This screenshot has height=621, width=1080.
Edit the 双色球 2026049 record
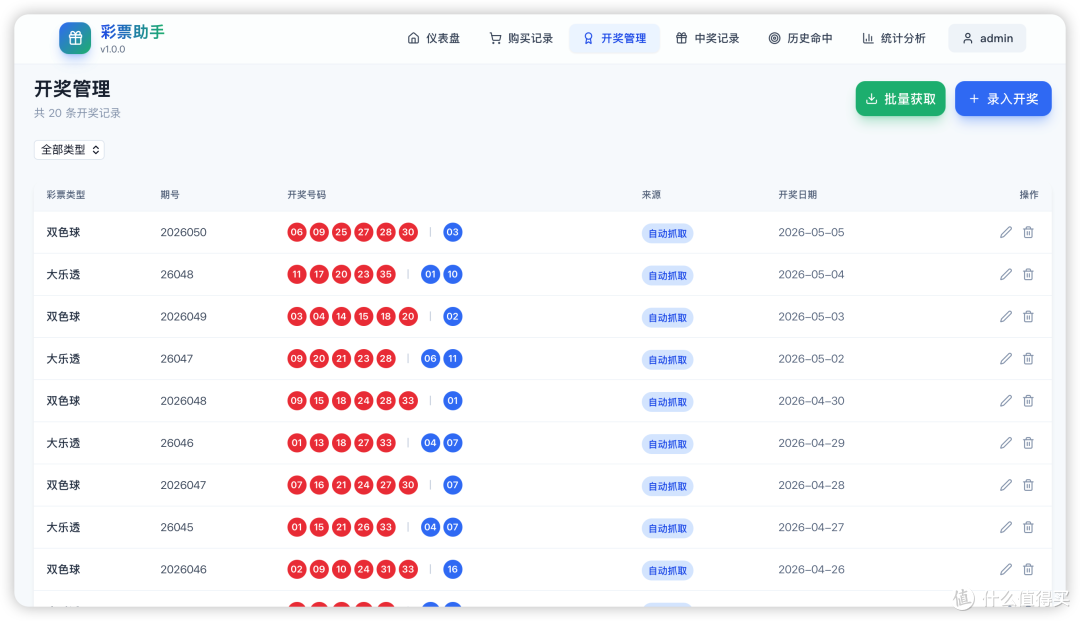[x=1006, y=317]
